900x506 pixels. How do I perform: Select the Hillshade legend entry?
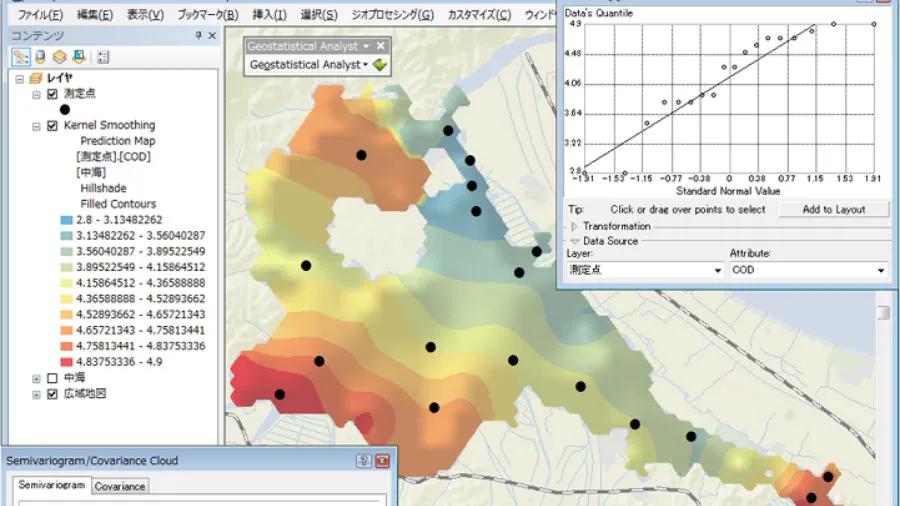pyautogui.click(x=103, y=188)
